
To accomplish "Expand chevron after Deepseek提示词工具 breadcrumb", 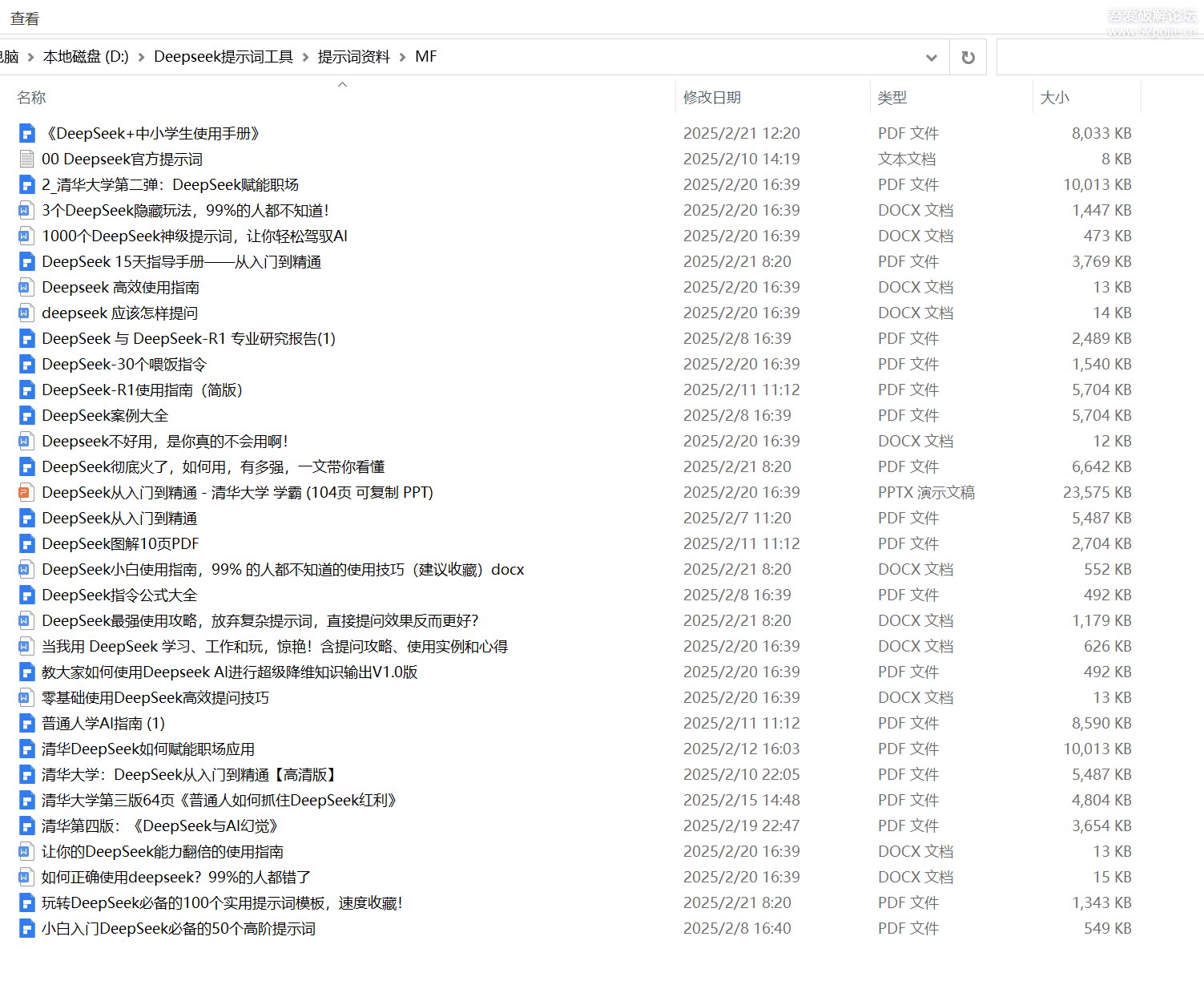I will [305, 57].
